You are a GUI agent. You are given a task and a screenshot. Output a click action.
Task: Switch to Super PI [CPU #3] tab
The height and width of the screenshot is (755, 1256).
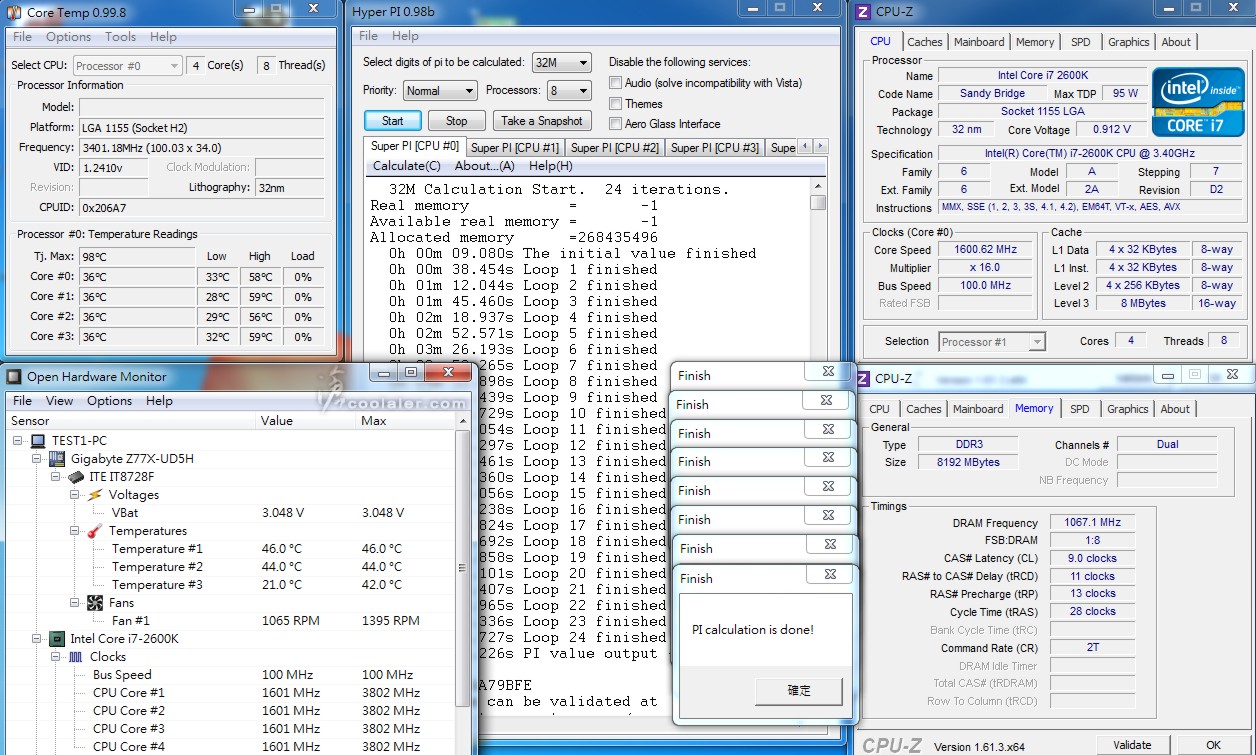[714, 148]
